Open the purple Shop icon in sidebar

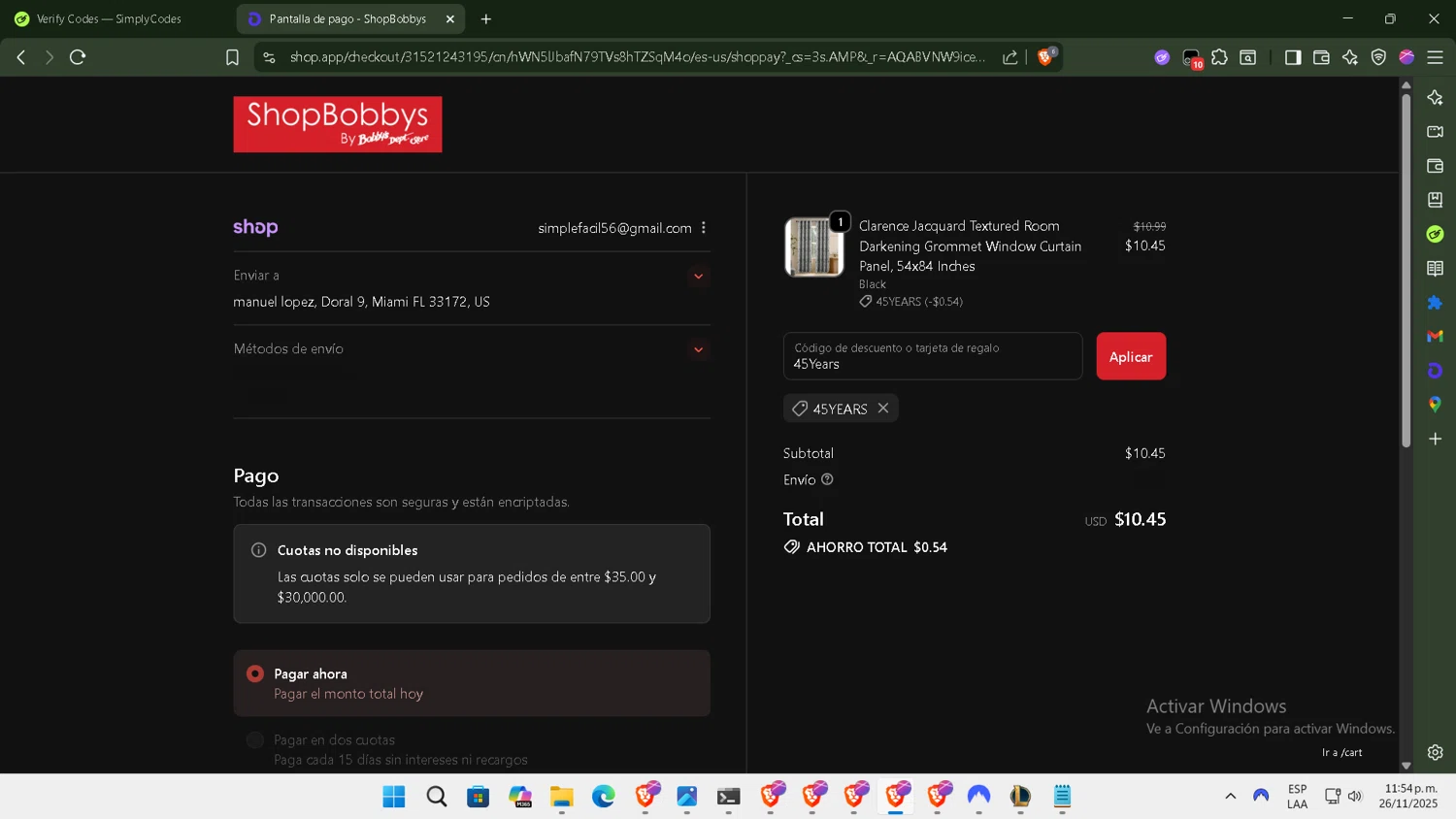pyautogui.click(x=1436, y=371)
